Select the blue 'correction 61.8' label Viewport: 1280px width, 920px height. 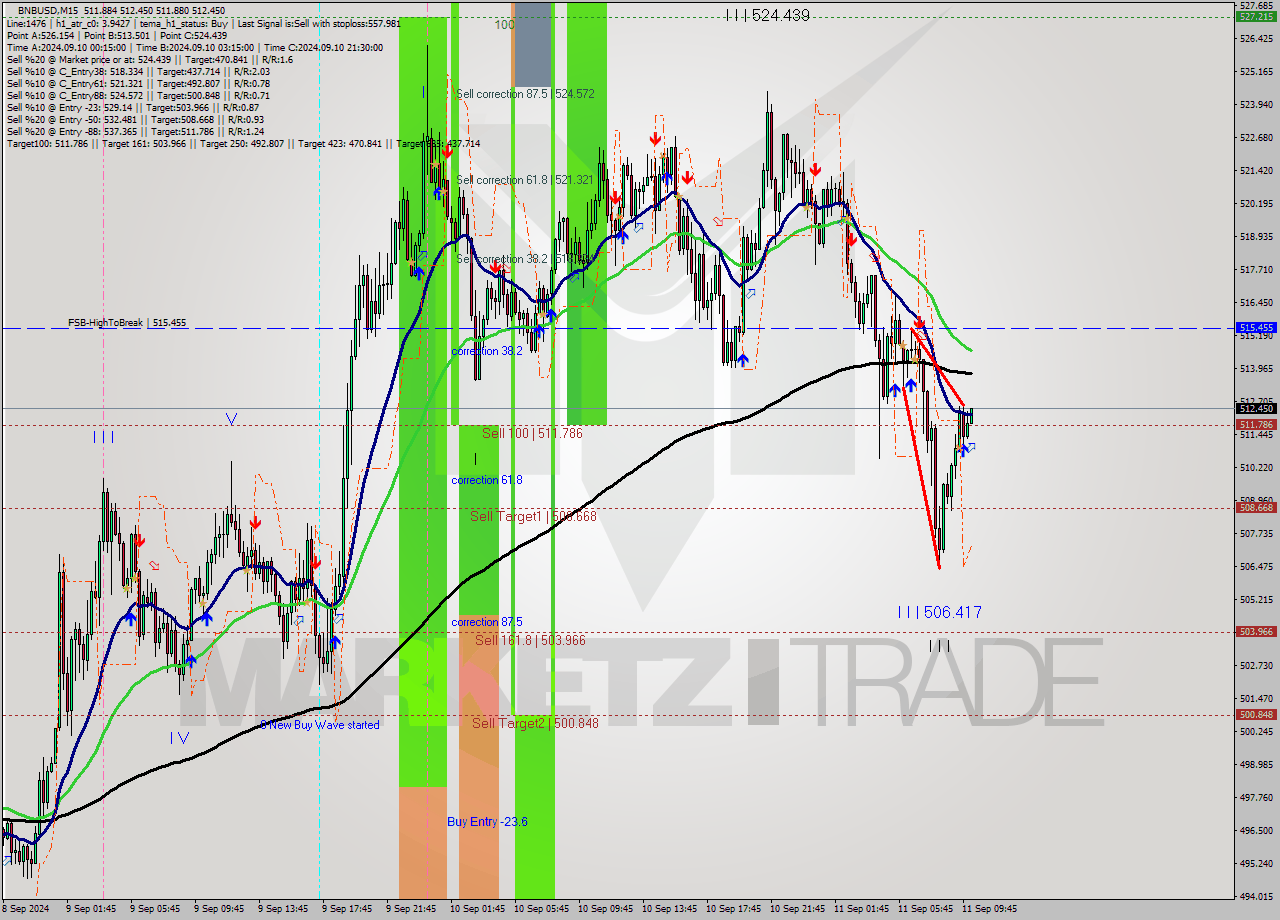pyautogui.click(x=486, y=480)
